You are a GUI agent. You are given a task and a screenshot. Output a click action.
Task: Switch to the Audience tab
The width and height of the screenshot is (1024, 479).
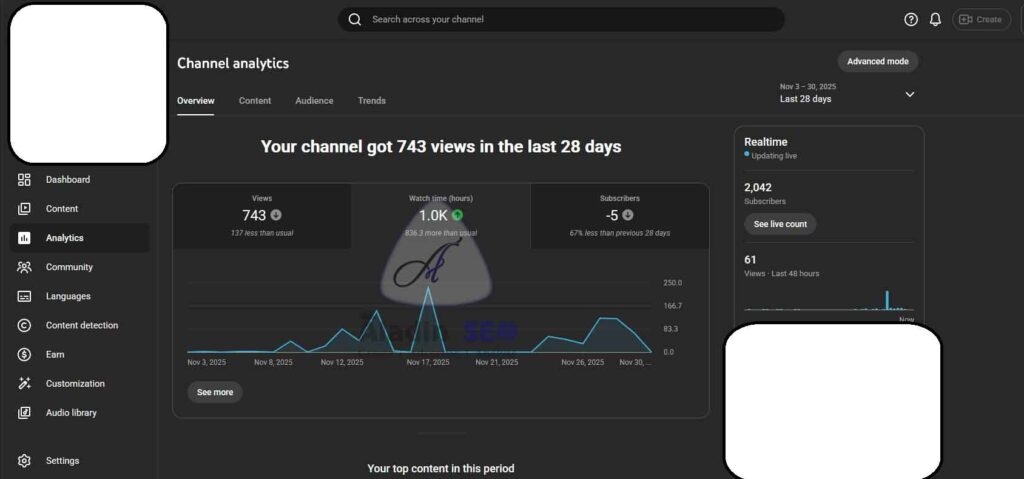314,100
